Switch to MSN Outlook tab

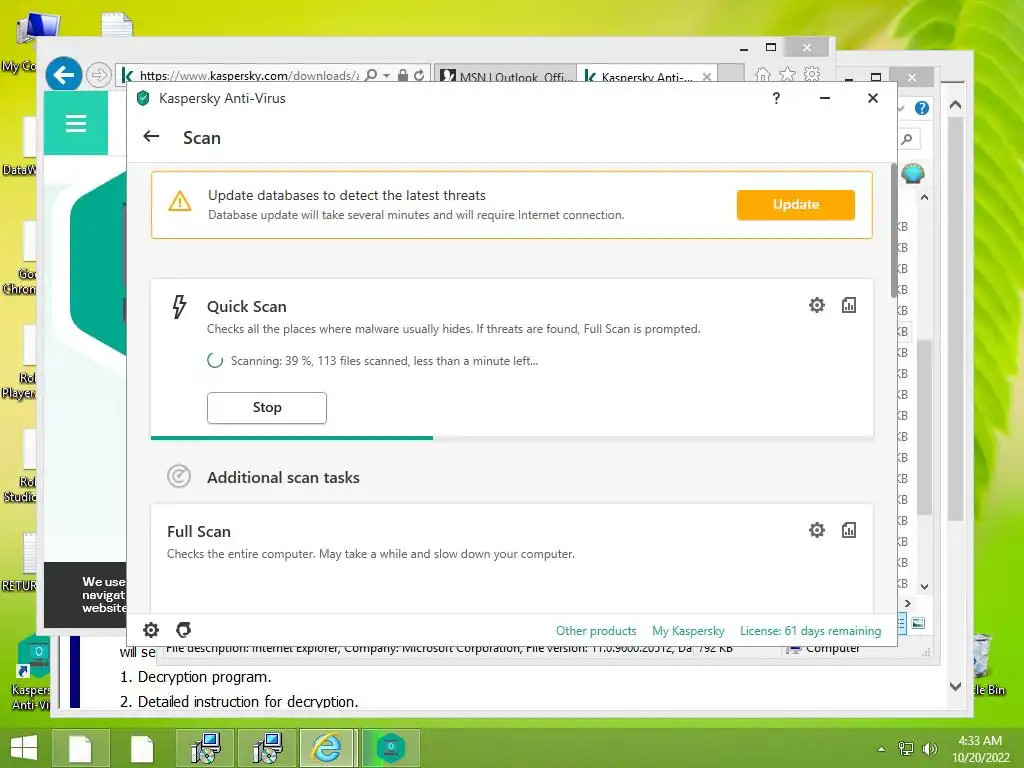tap(505, 76)
